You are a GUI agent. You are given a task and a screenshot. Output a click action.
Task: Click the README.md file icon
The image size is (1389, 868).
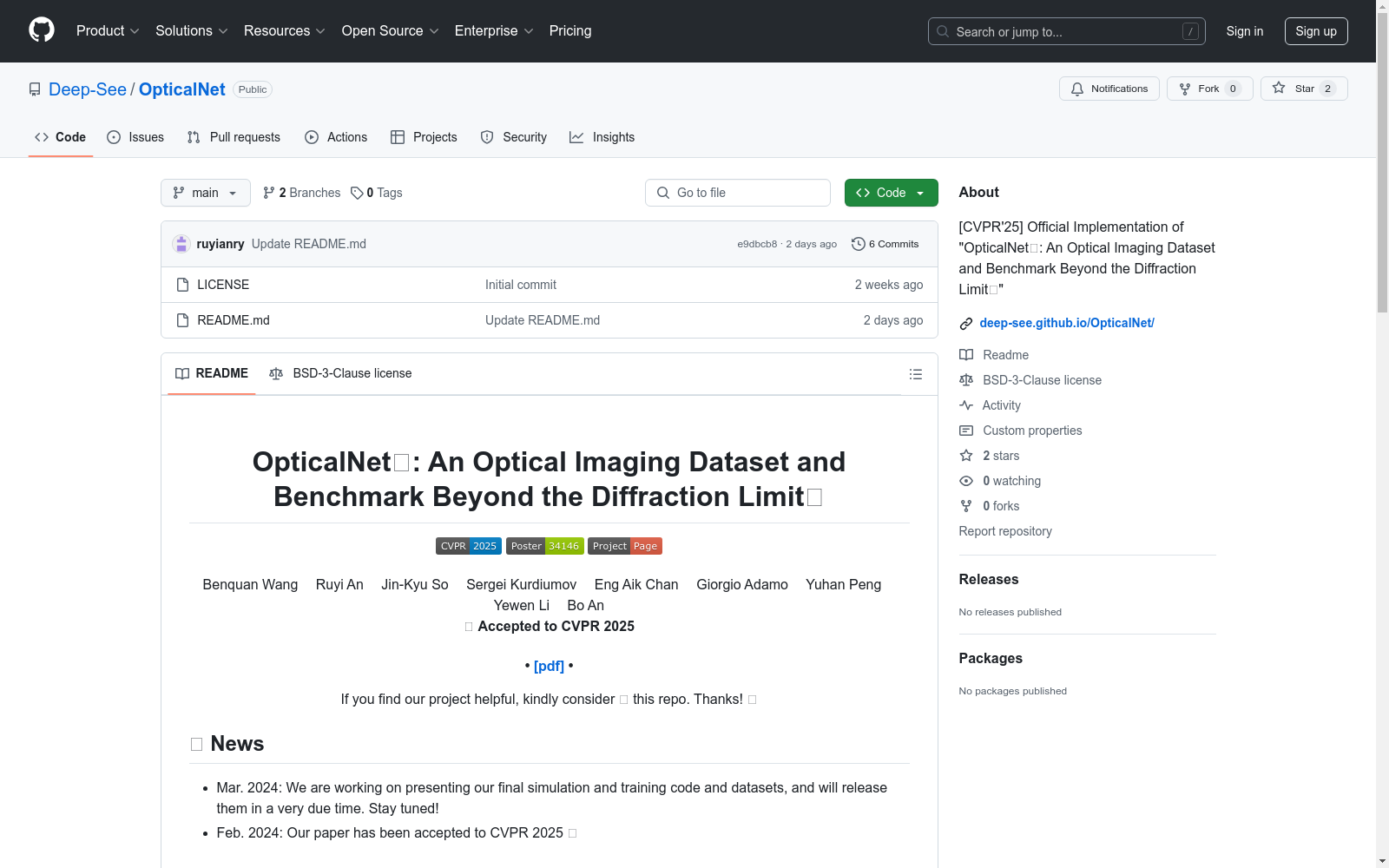[182, 320]
